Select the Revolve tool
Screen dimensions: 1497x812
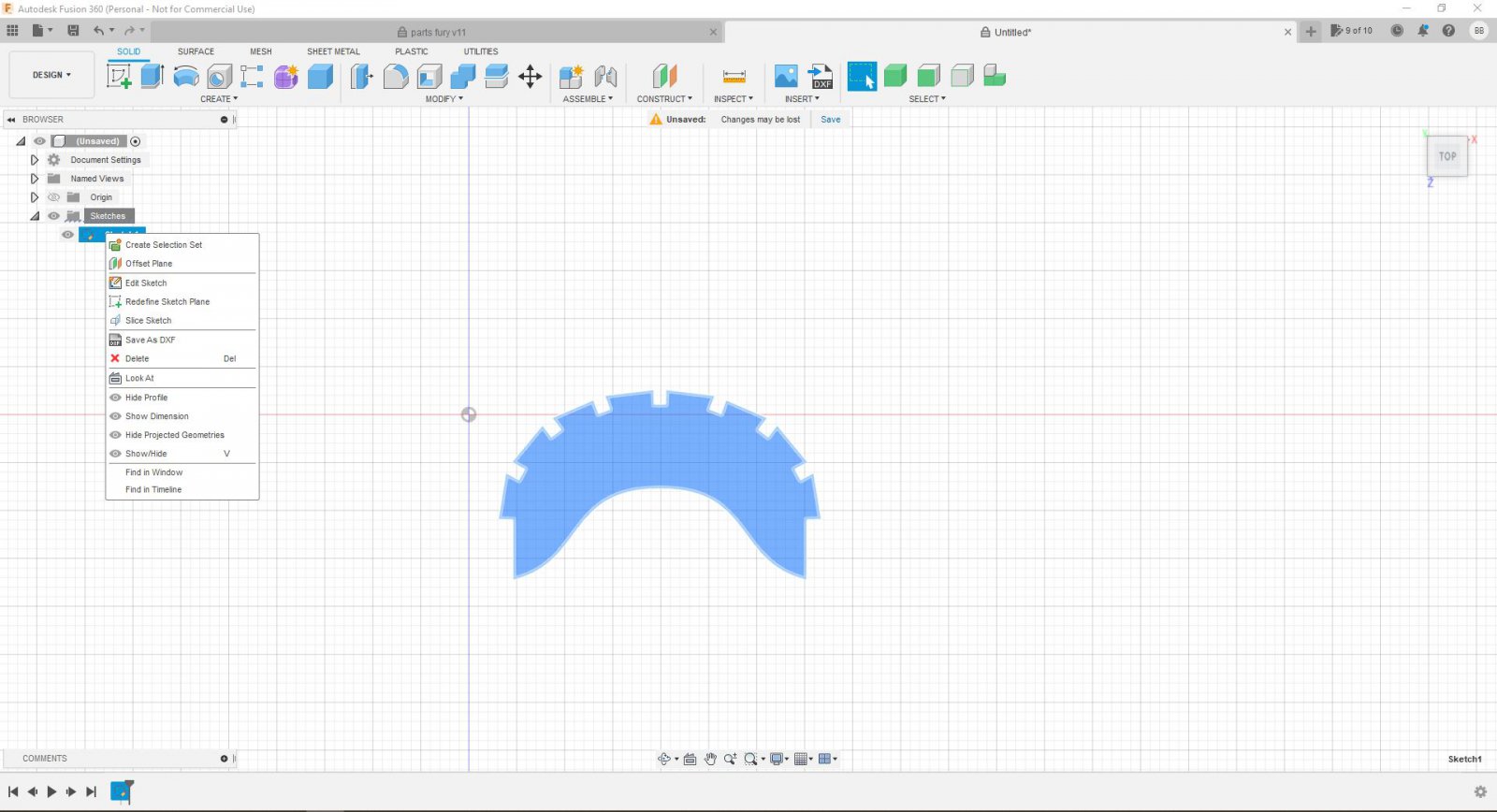186,77
